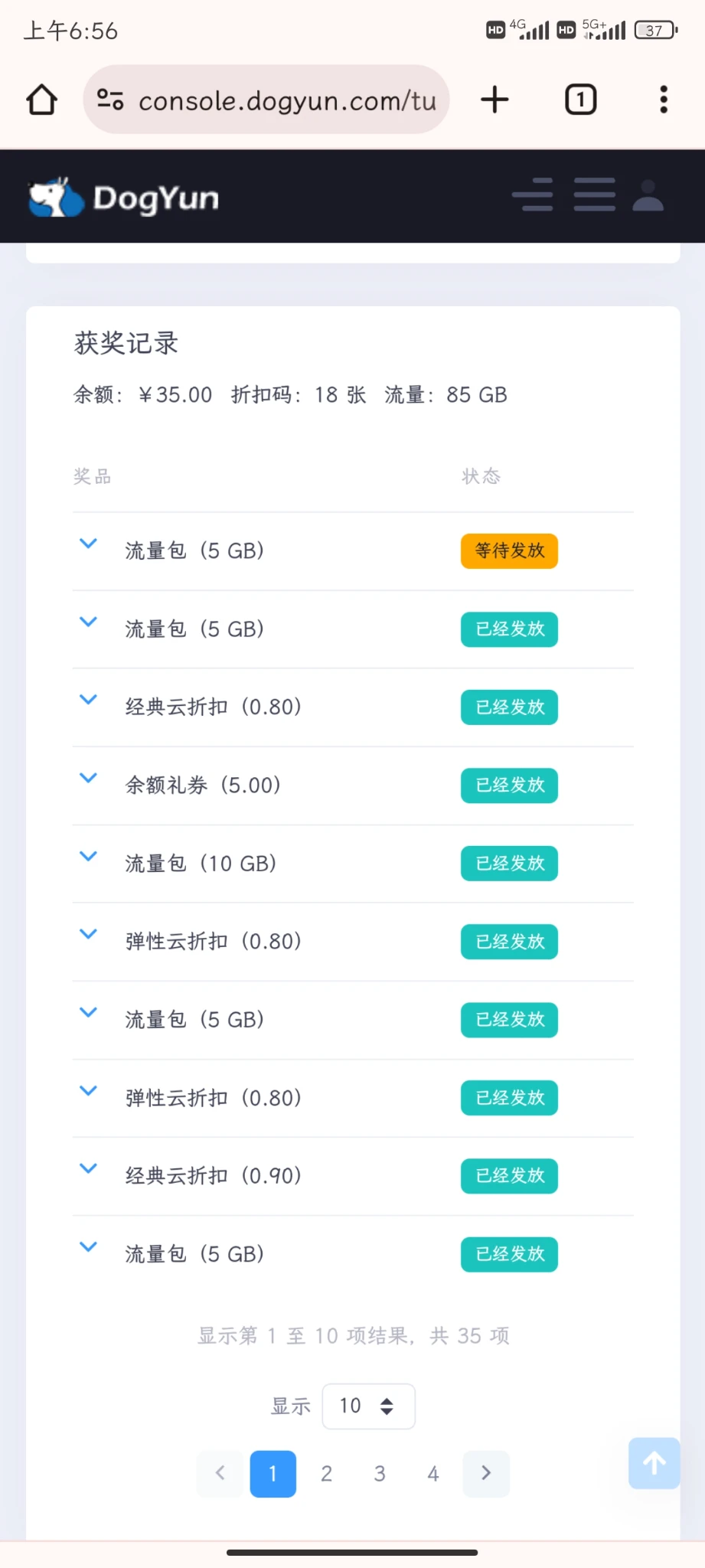Open the user account profile icon

click(648, 195)
